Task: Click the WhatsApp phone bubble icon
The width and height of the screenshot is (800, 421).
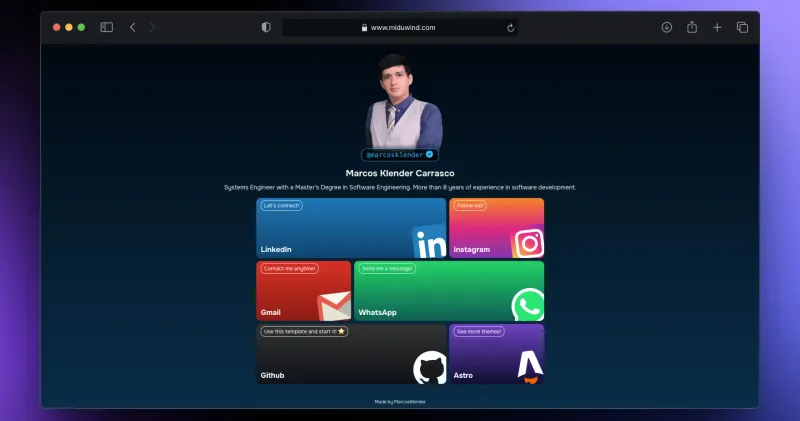Action: click(527, 305)
